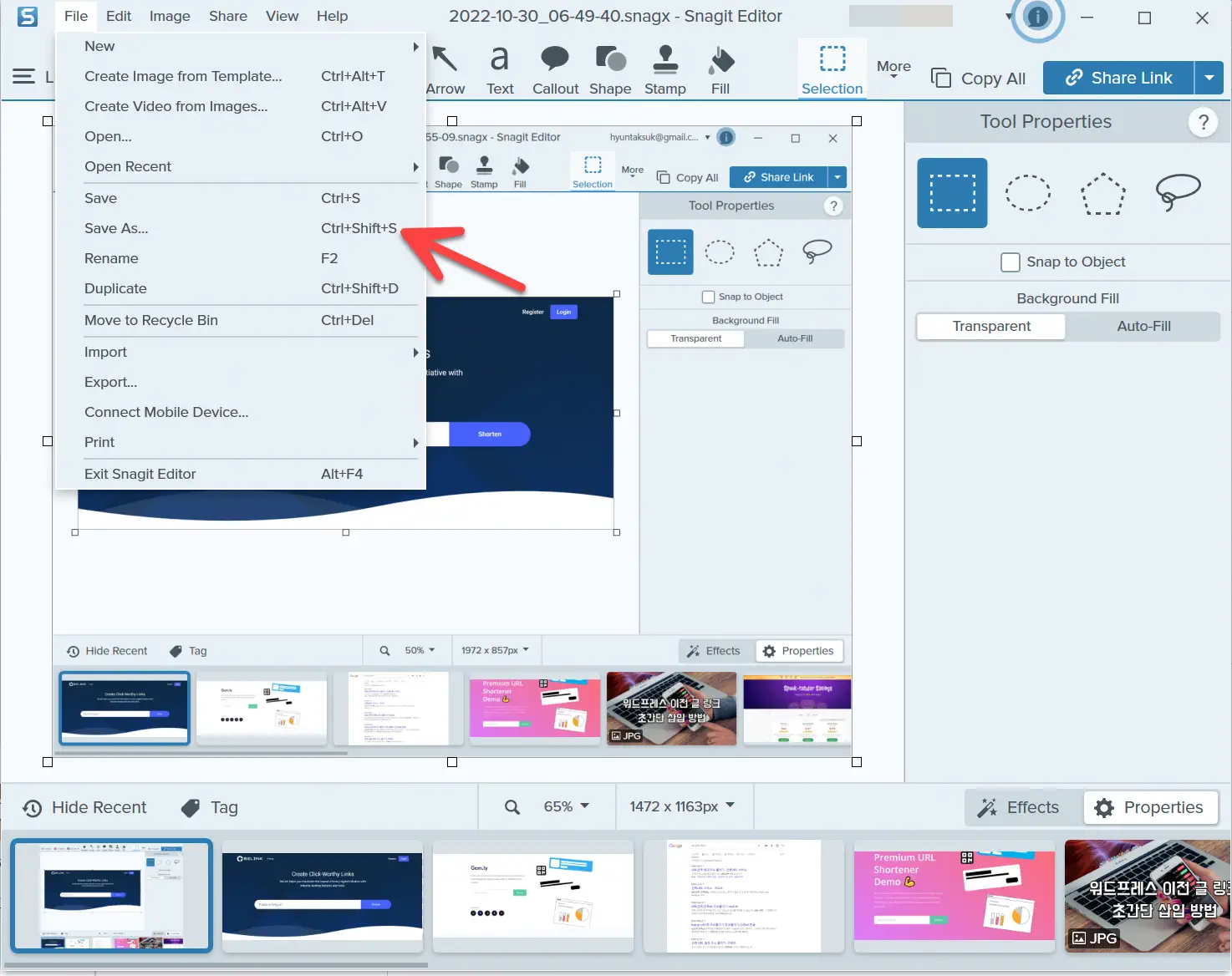1232x976 pixels.
Task: Expand the Share Link dropdown arrow
Action: [x=1209, y=78]
